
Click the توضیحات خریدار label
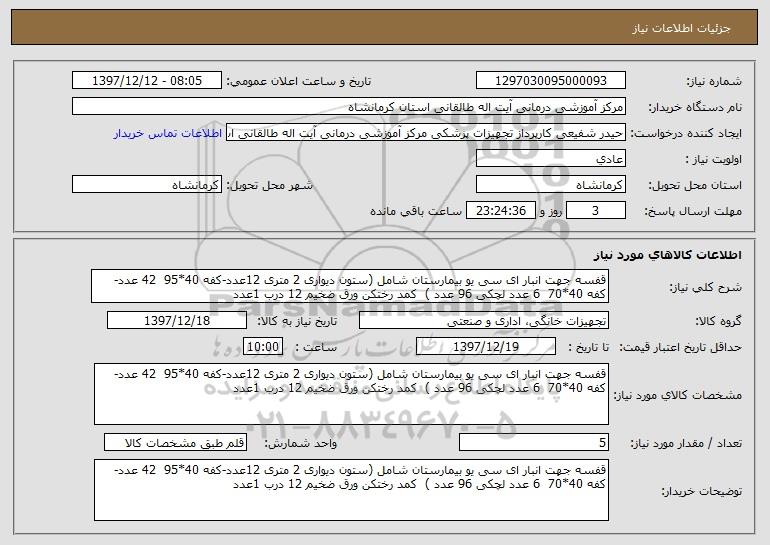click(702, 491)
